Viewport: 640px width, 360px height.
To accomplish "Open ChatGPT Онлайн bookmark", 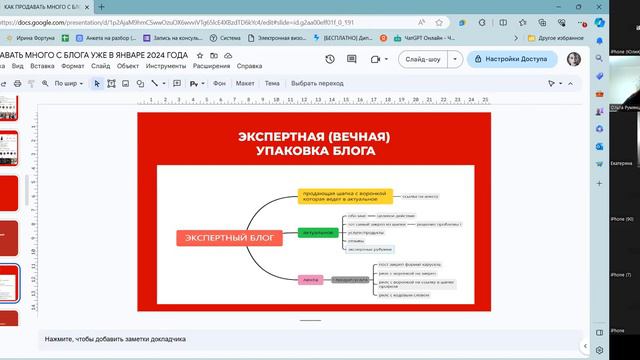I will (x=424, y=38).
